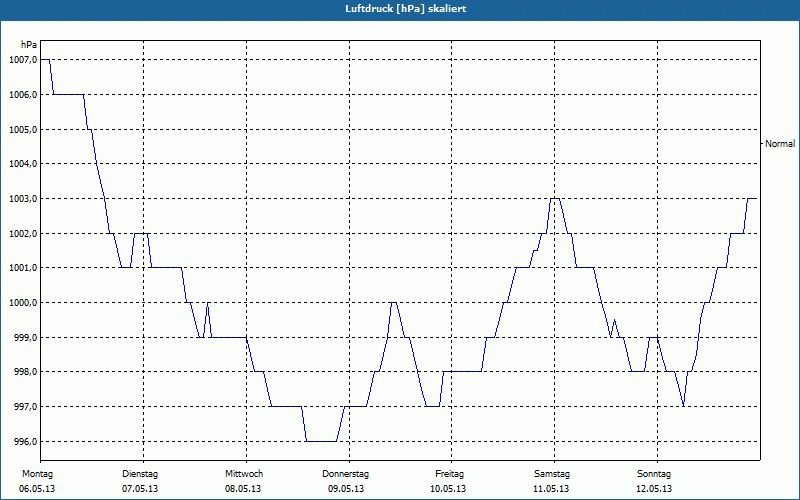Select the 'Donnerstag' day label
The image size is (800, 500).
(345, 474)
